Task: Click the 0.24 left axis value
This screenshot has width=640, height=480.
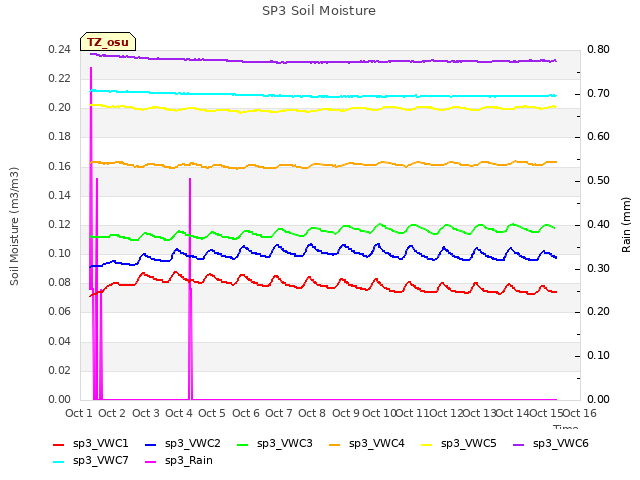Action: coord(60,49)
